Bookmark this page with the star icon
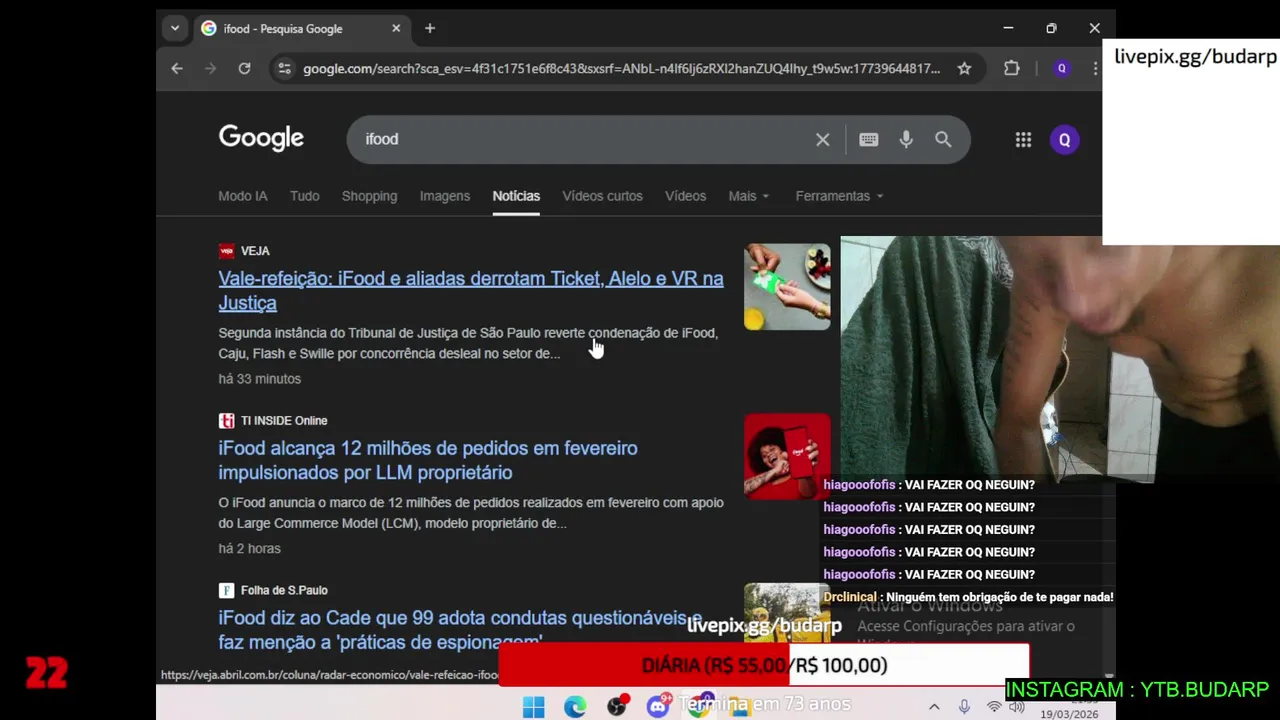The height and width of the screenshot is (720, 1280). point(964,68)
